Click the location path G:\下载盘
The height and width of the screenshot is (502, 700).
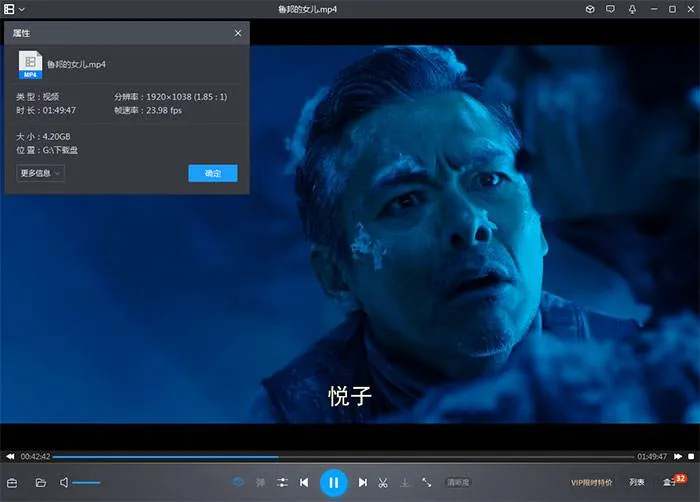point(60,150)
